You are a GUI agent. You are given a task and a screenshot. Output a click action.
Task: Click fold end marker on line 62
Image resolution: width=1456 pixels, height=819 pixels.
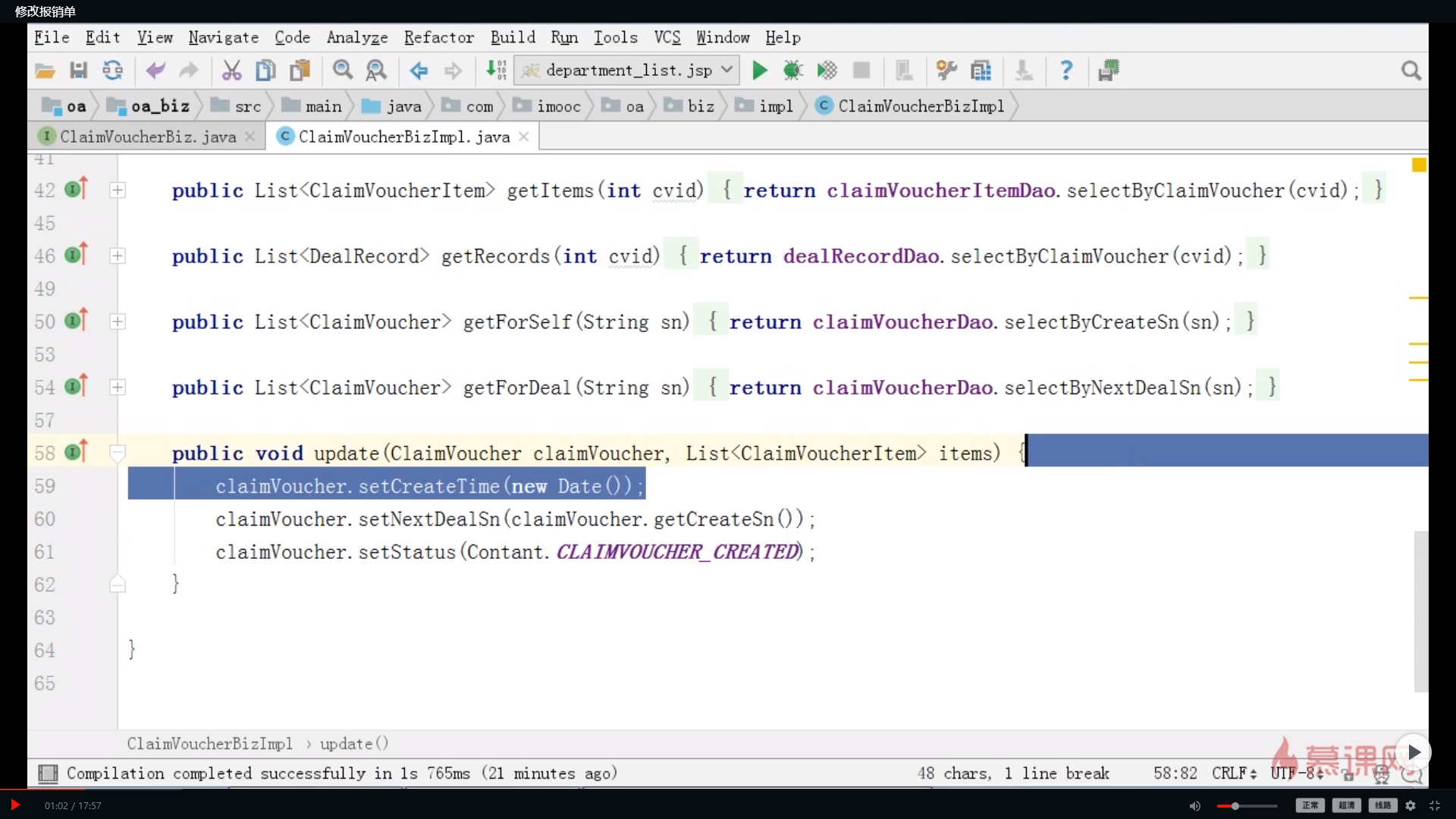click(x=118, y=584)
